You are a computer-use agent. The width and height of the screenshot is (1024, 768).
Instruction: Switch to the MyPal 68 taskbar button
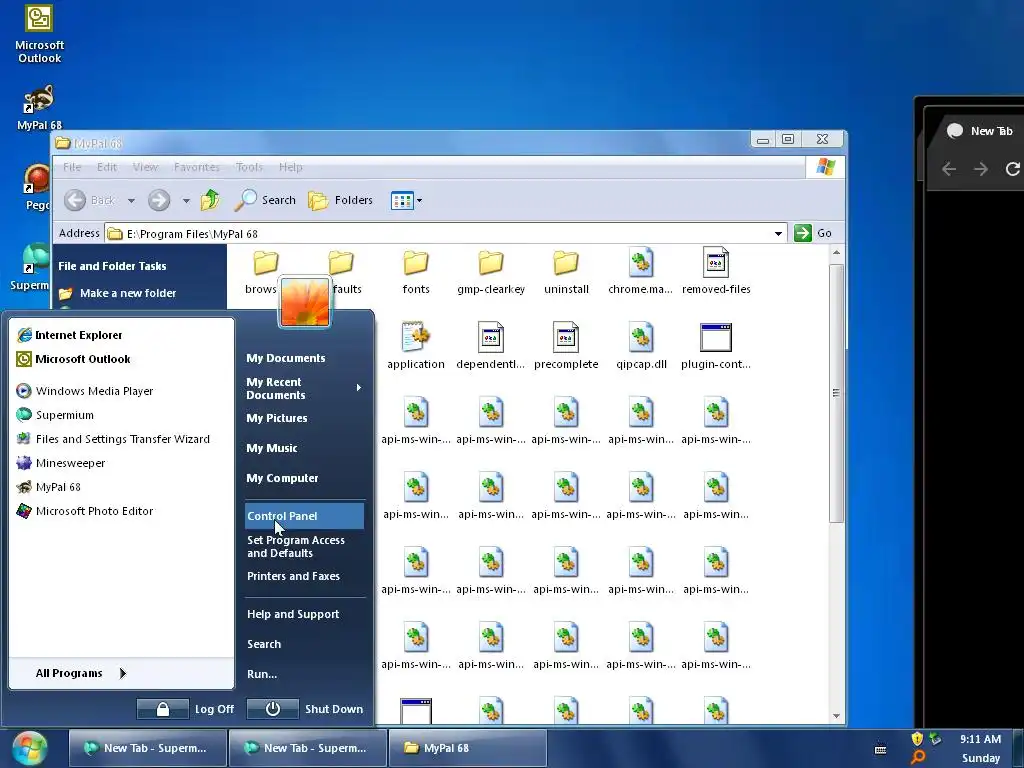pos(468,748)
